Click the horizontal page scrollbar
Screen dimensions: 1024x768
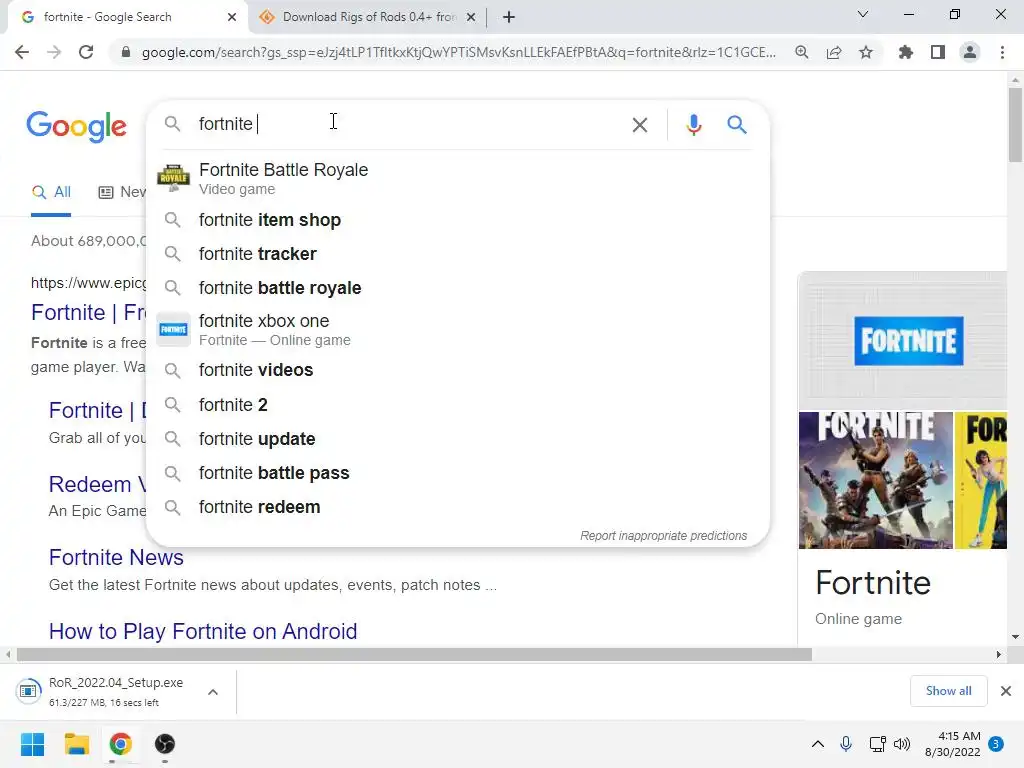414,654
